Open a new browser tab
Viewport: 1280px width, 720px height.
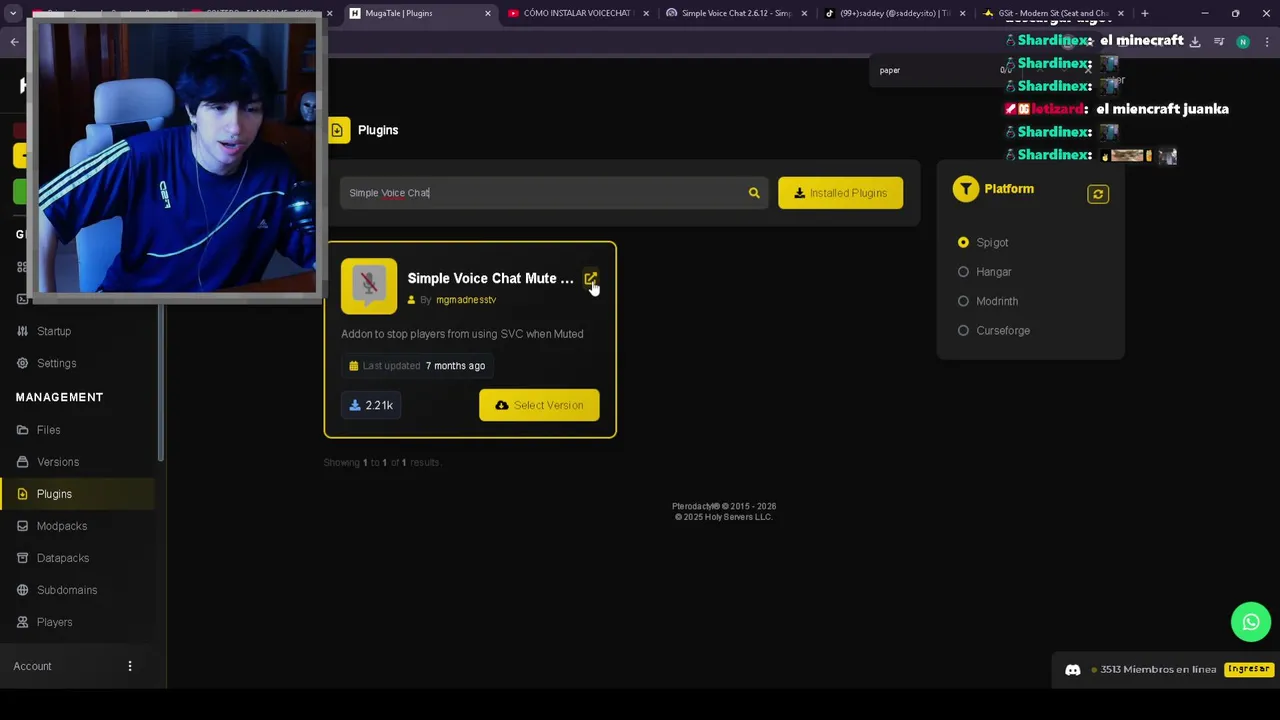(1145, 13)
